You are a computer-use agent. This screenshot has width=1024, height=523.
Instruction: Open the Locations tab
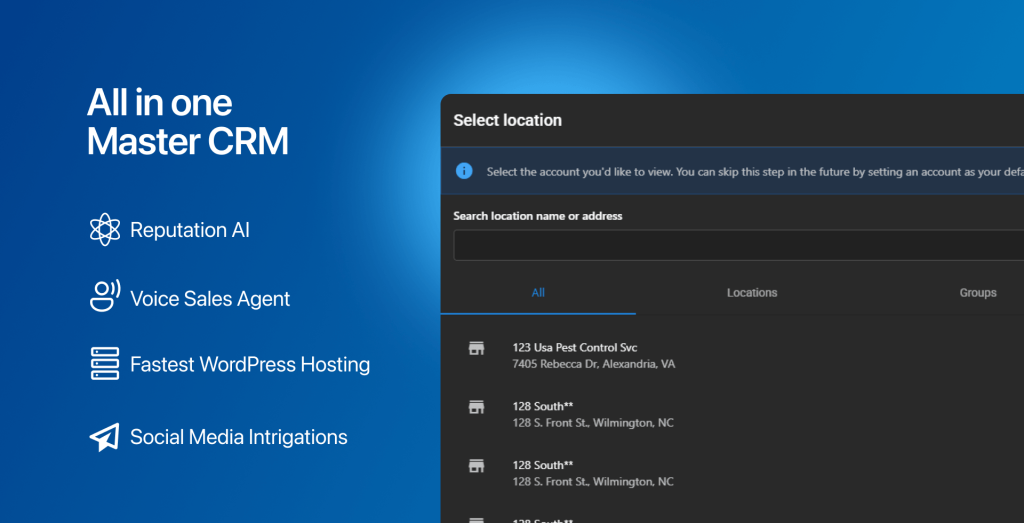[x=752, y=293]
